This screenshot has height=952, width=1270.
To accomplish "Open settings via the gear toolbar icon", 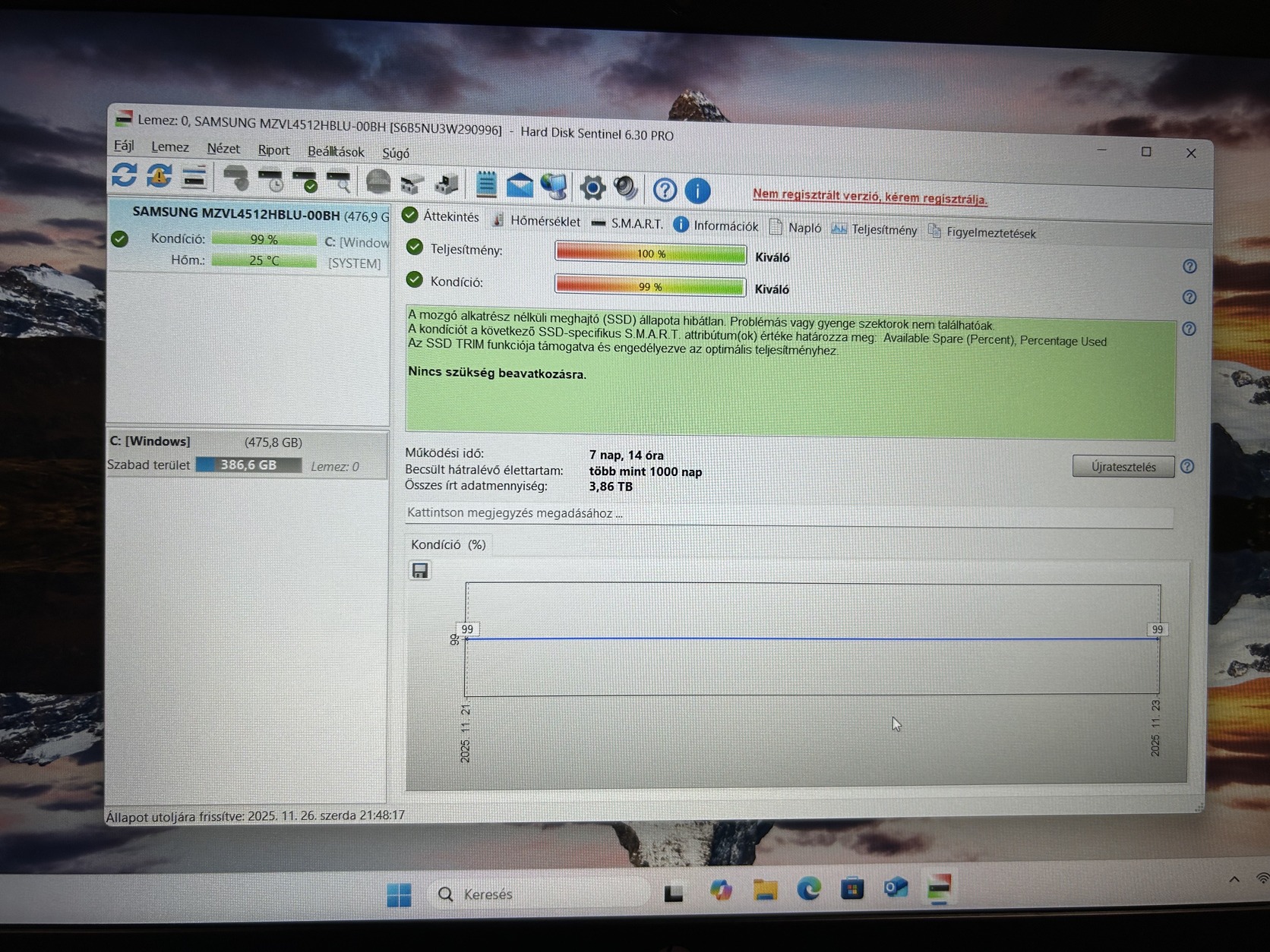I will pos(592,188).
